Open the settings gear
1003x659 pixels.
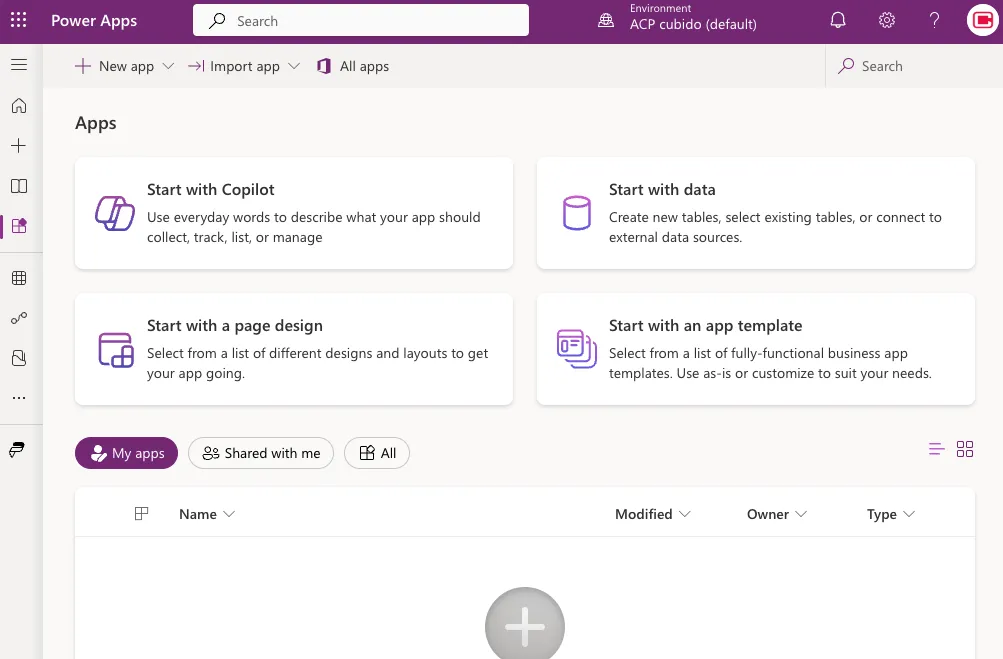click(885, 20)
